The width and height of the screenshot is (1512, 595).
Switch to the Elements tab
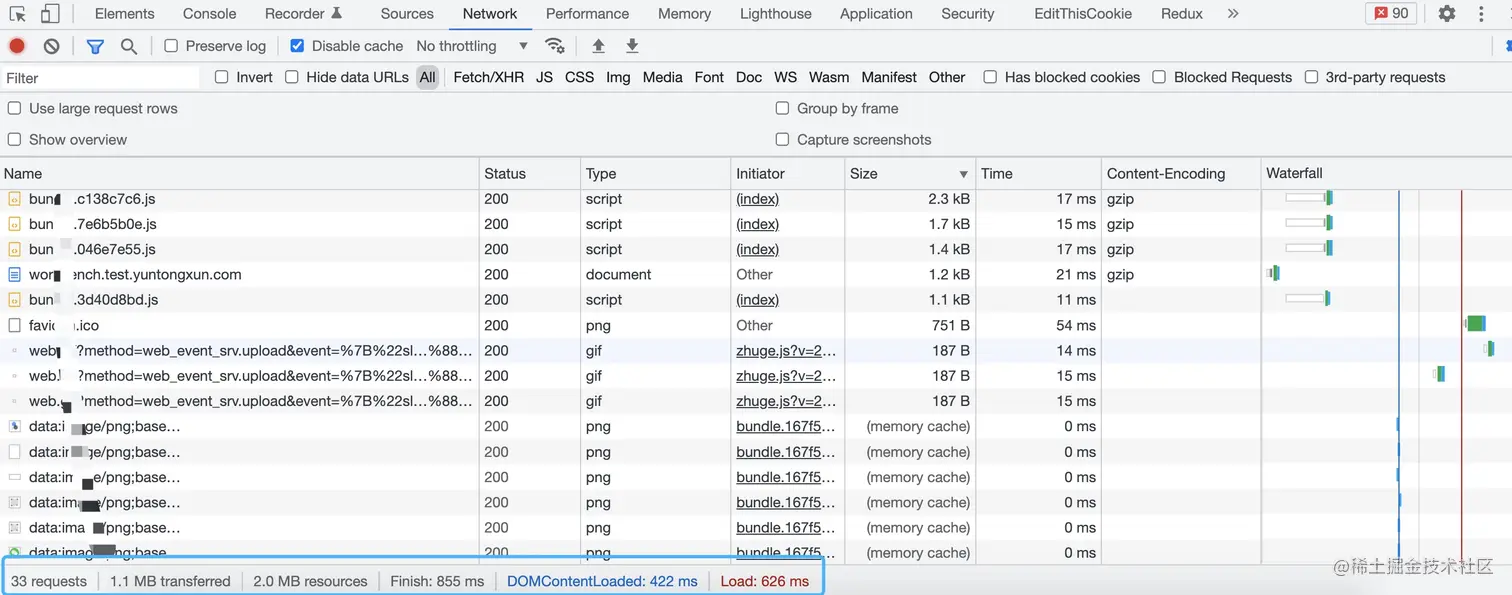click(124, 14)
